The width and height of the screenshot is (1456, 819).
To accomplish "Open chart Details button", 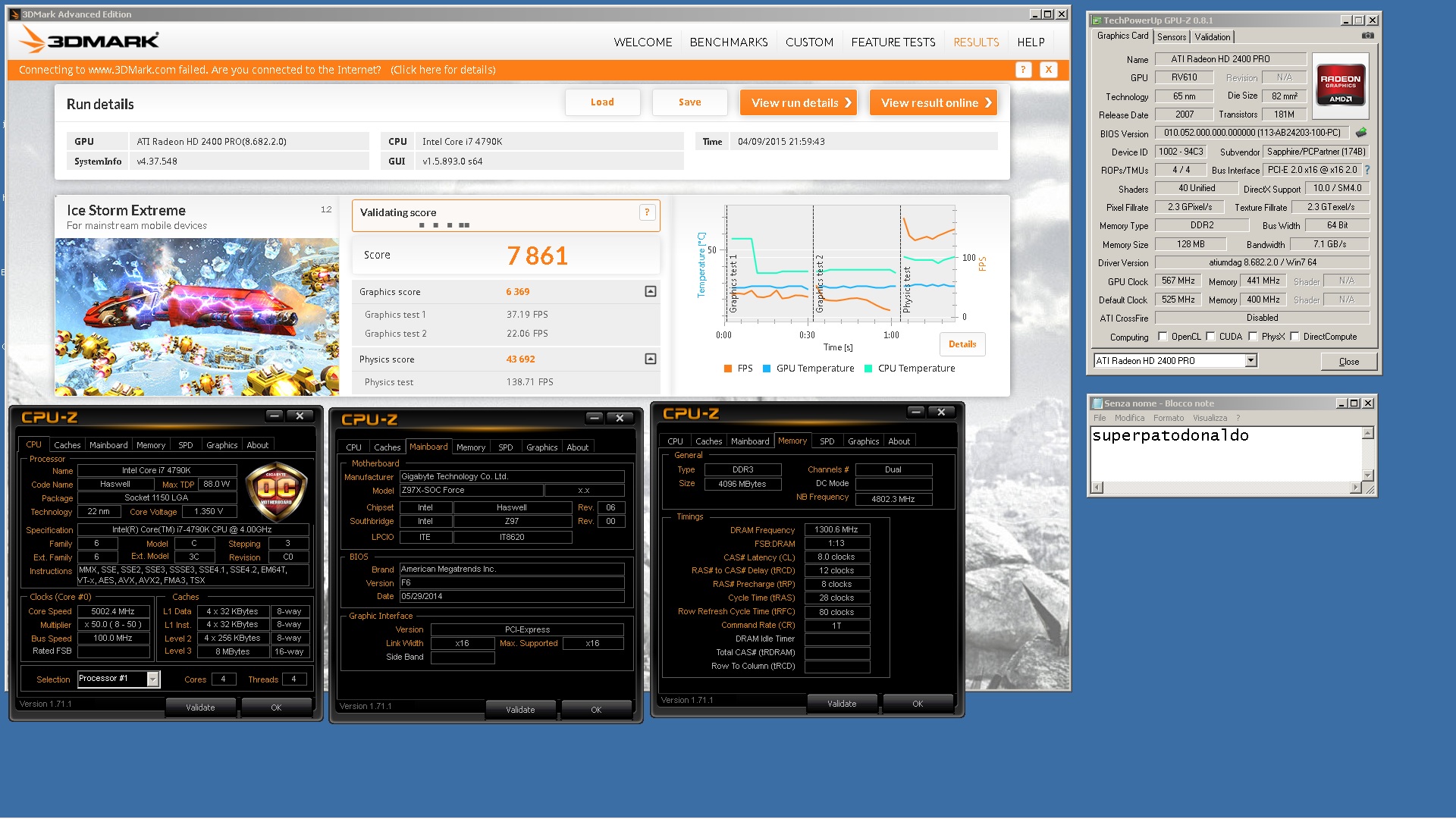I will click(962, 344).
